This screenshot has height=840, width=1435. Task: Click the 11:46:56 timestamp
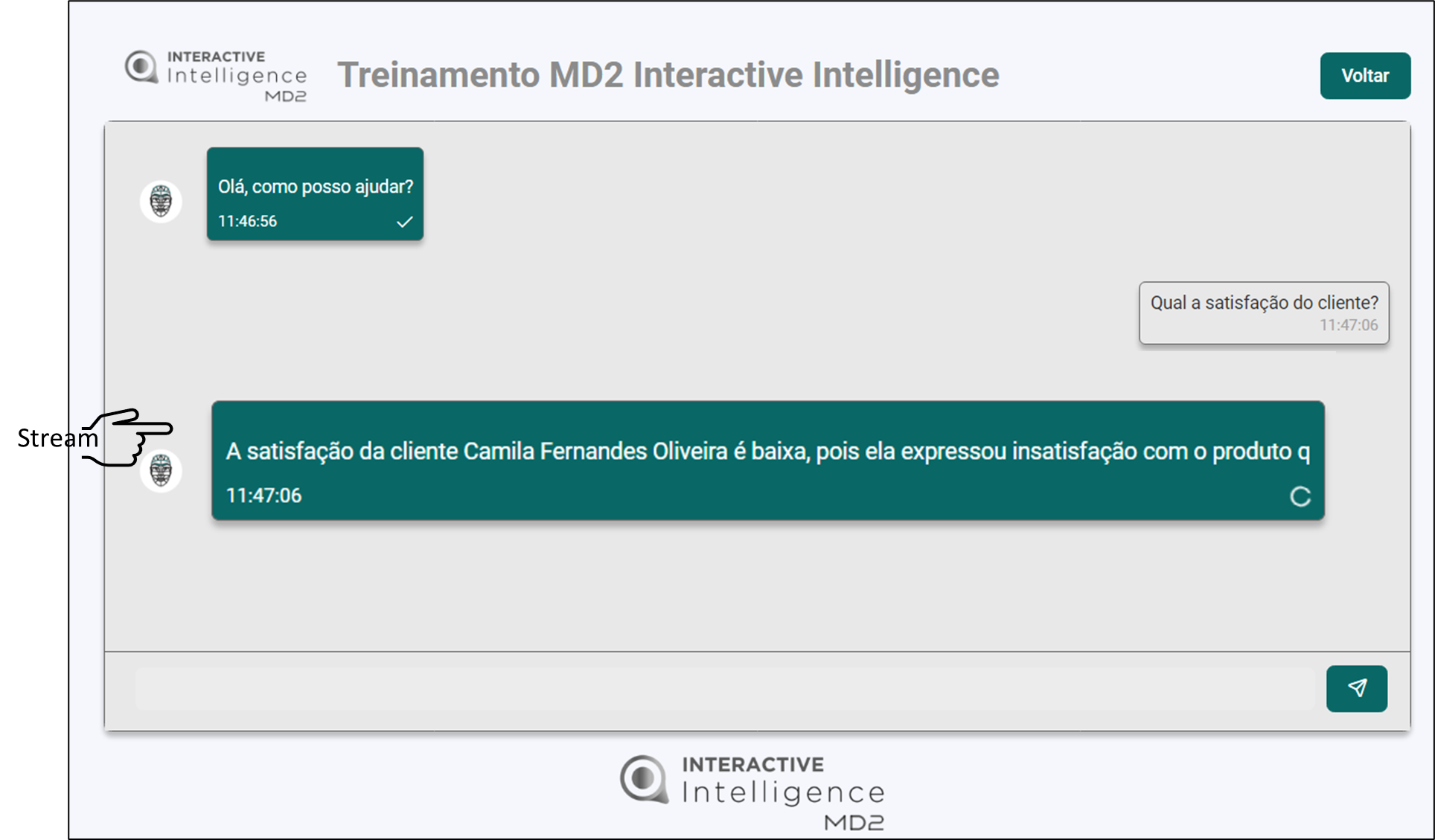coord(247,222)
